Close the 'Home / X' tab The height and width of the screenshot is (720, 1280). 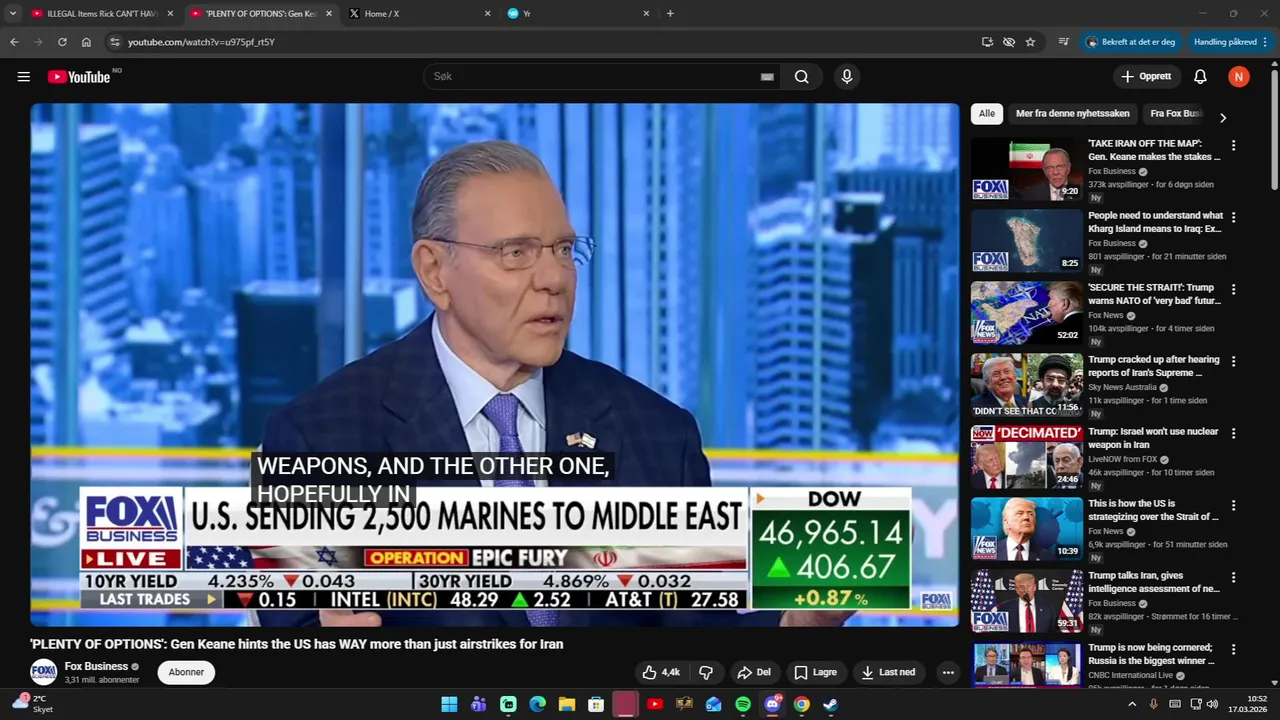point(487,13)
